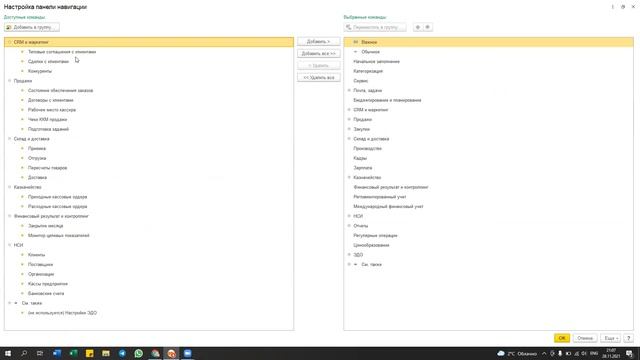
Task: Select 'Поставщики' command
Action: (x=40, y=264)
